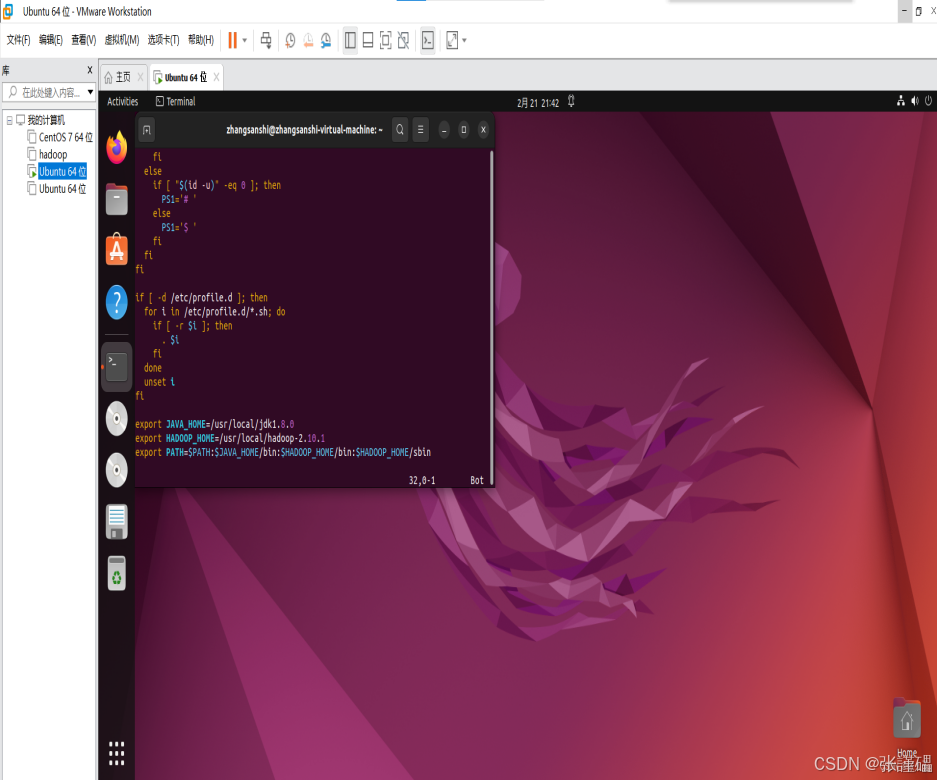Launch Firefox from the Ubuntu dock
The image size is (937, 780).
(117, 147)
